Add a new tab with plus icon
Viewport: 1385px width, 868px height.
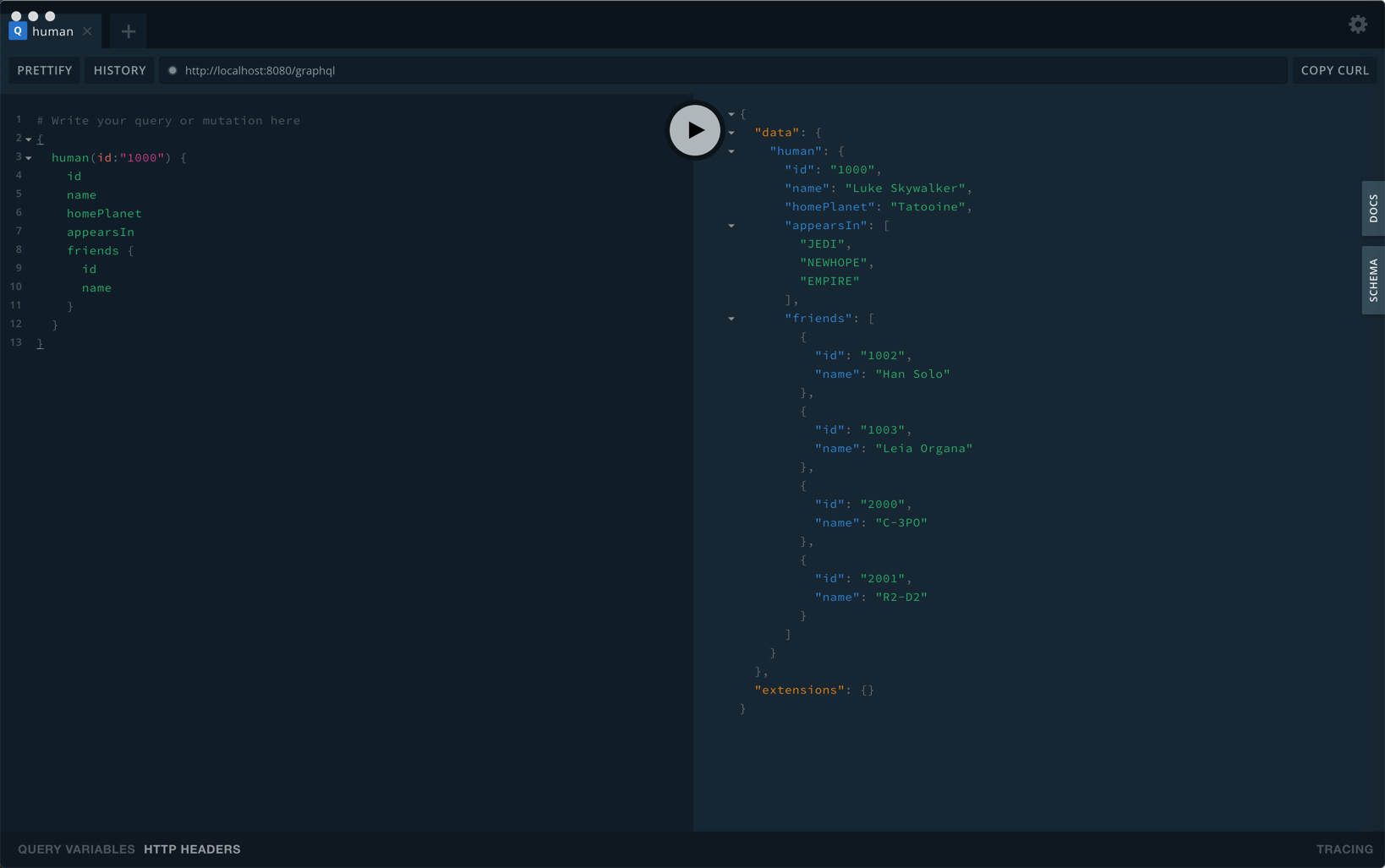point(129,32)
